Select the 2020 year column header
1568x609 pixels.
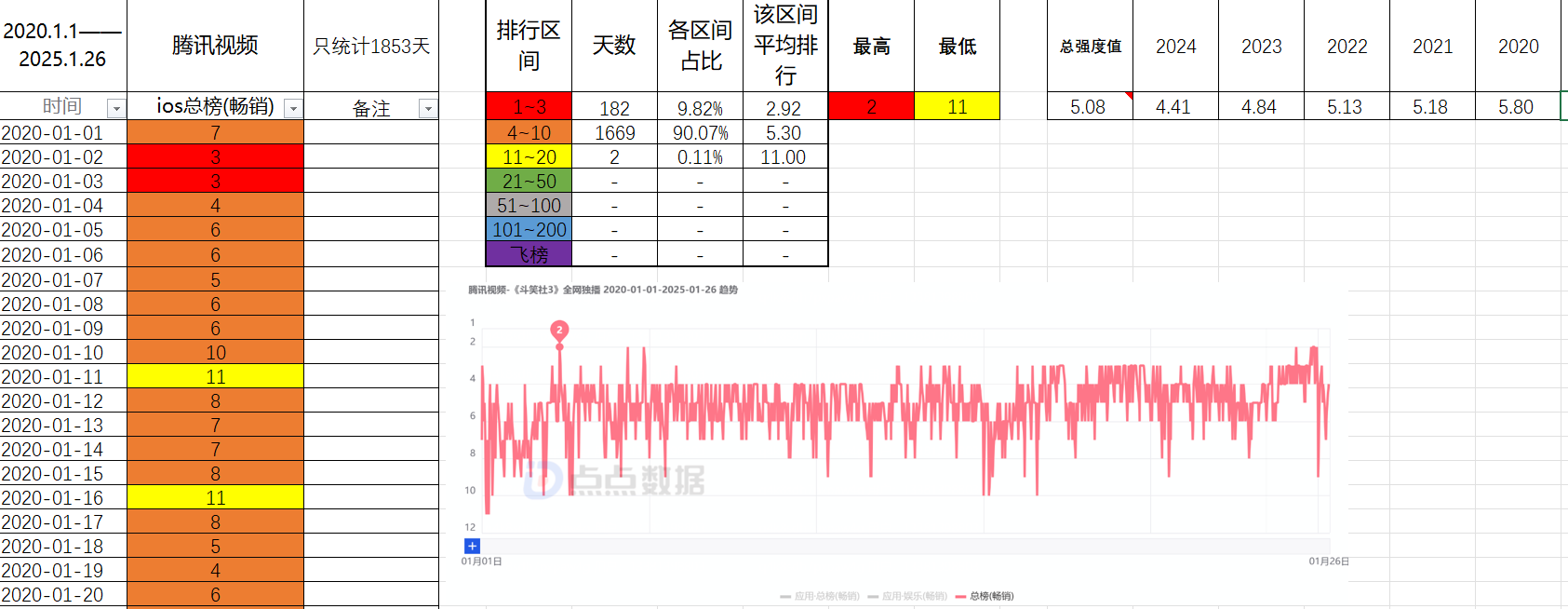[1518, 46]
